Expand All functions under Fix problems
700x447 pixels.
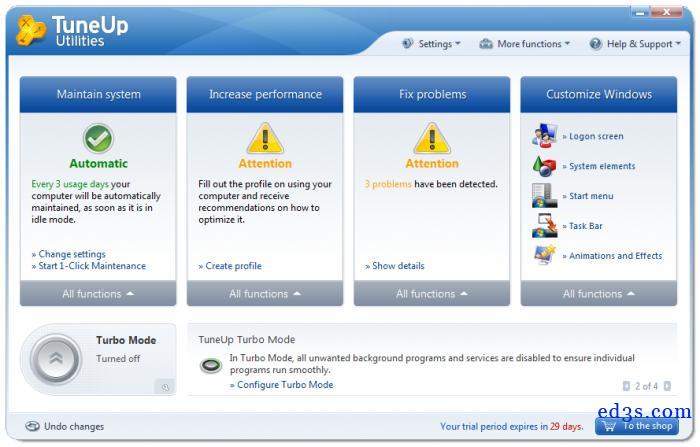pyautogui.click(x=432, y=293)
